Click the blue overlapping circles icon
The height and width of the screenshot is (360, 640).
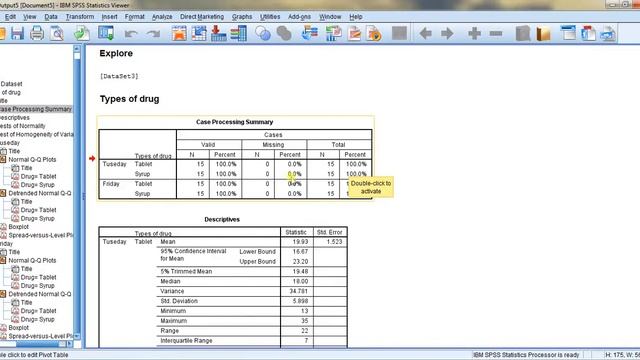[263, 33]
